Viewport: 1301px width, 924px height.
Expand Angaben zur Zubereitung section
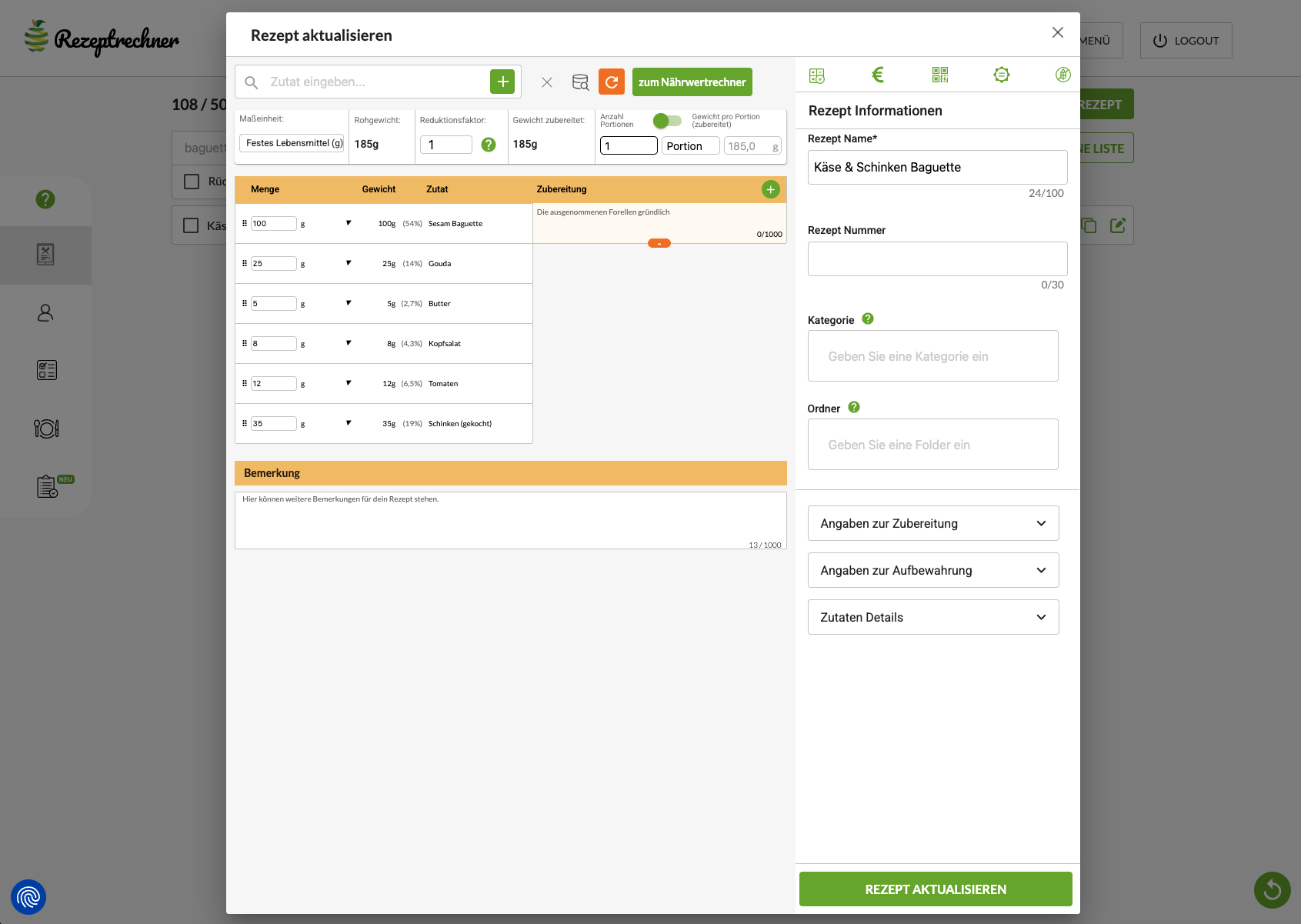pos(932,523)
